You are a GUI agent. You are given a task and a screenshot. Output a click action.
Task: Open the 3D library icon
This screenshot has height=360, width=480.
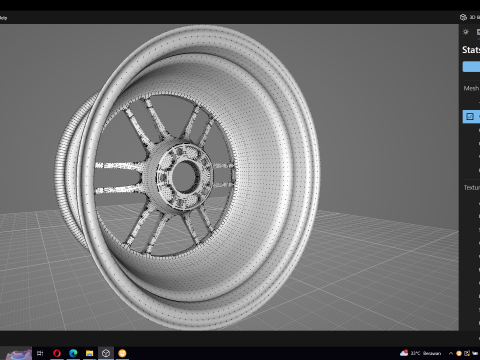point(463,17)
